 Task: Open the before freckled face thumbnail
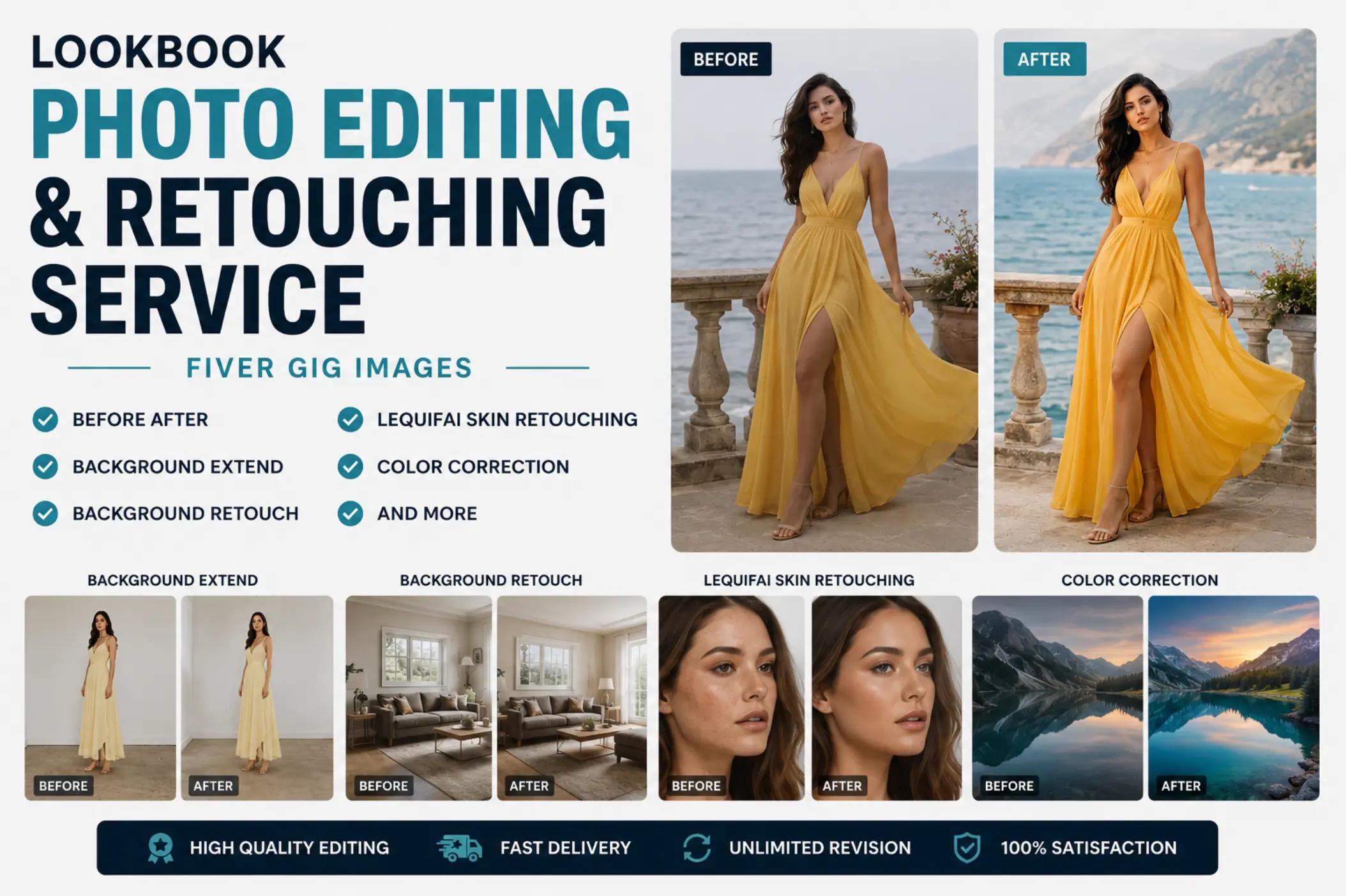point(732,698)
